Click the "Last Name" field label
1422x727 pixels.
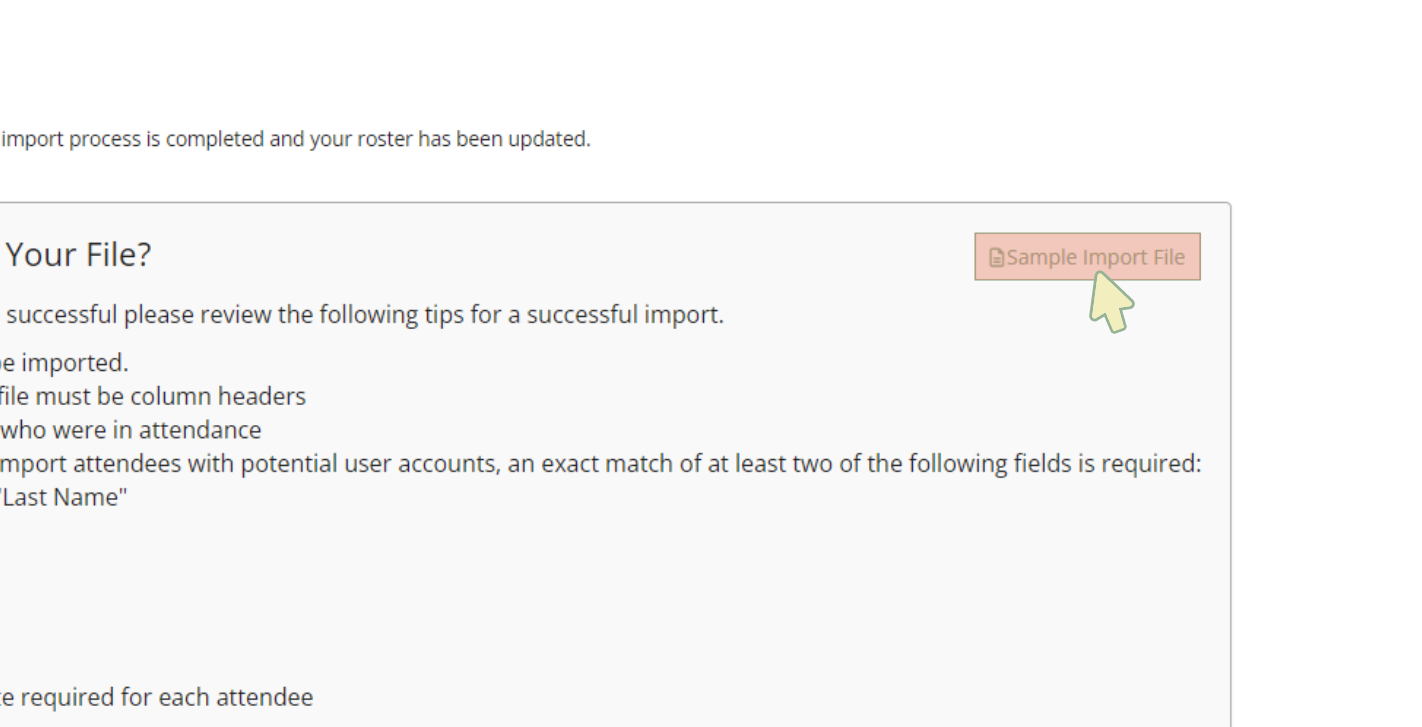[x=64, y=497]
